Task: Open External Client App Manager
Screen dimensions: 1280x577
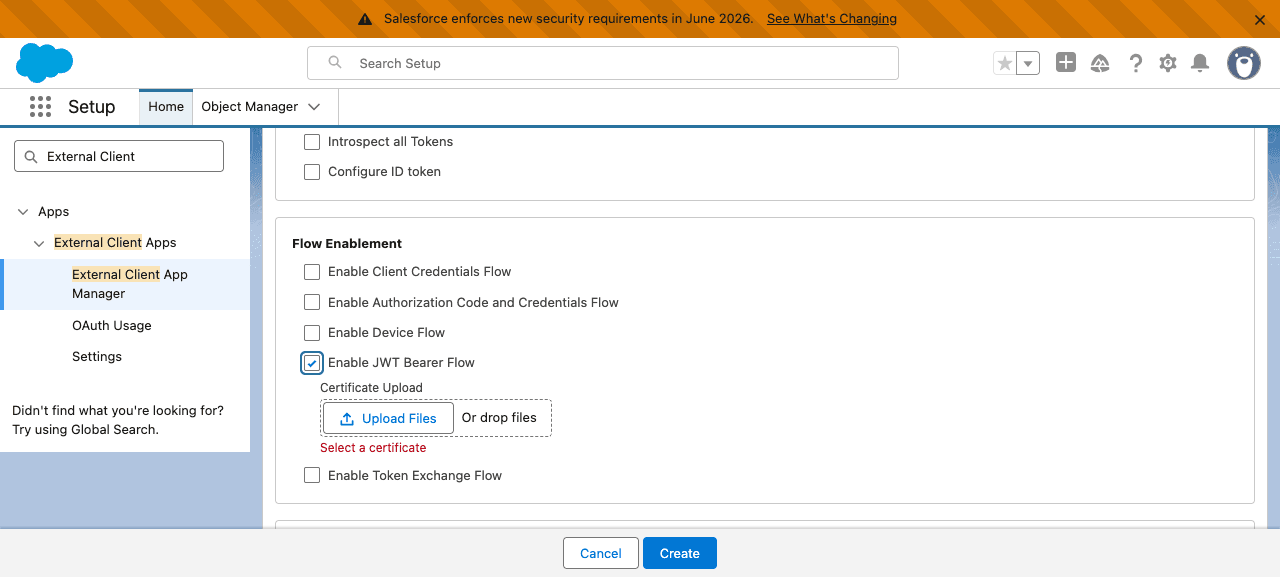Action: [x=130, y=284]
